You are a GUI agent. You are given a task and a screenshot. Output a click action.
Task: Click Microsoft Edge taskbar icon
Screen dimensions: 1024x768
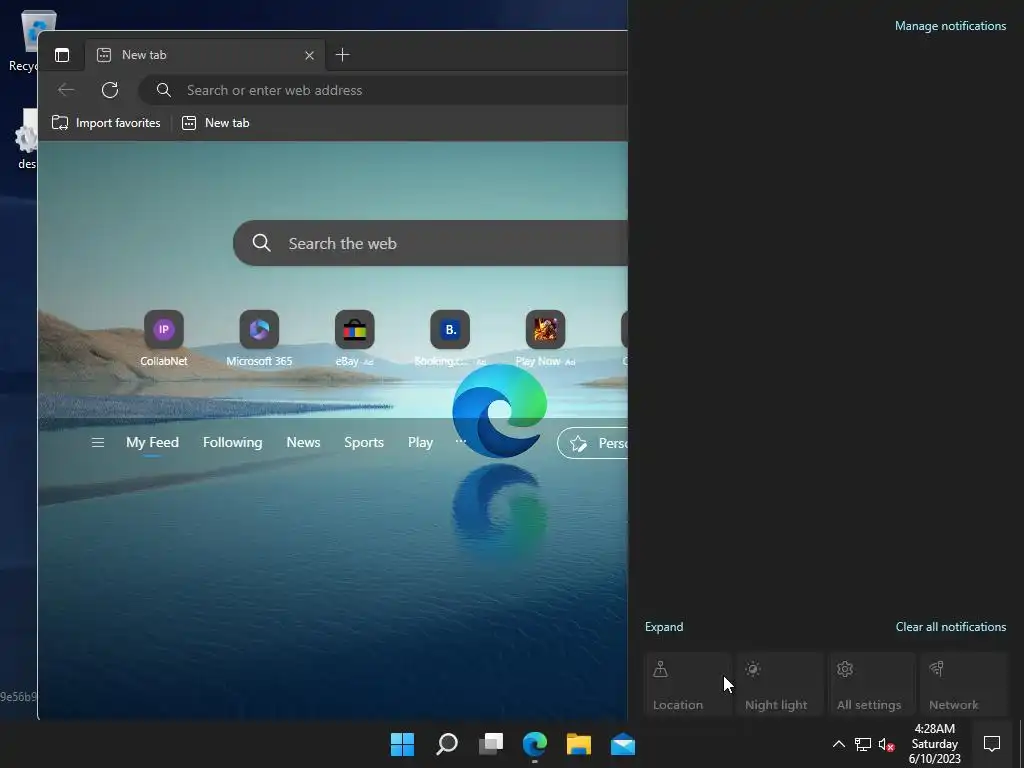(x=535, y=744)
